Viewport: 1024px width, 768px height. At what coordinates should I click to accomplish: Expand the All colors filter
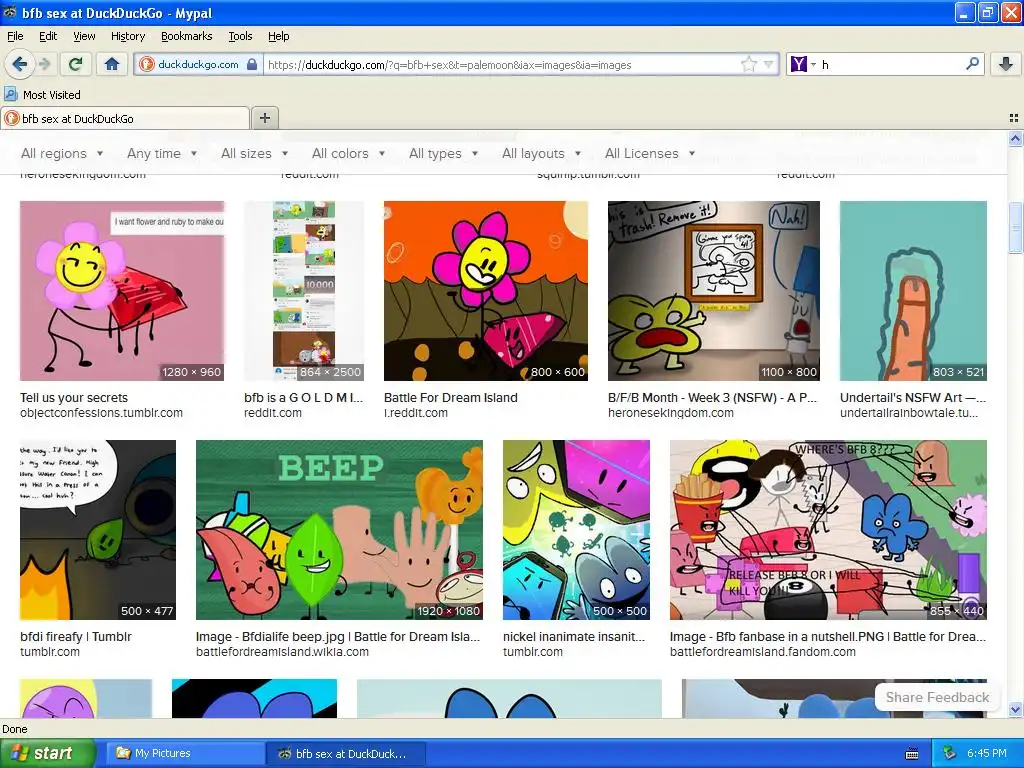348,153
